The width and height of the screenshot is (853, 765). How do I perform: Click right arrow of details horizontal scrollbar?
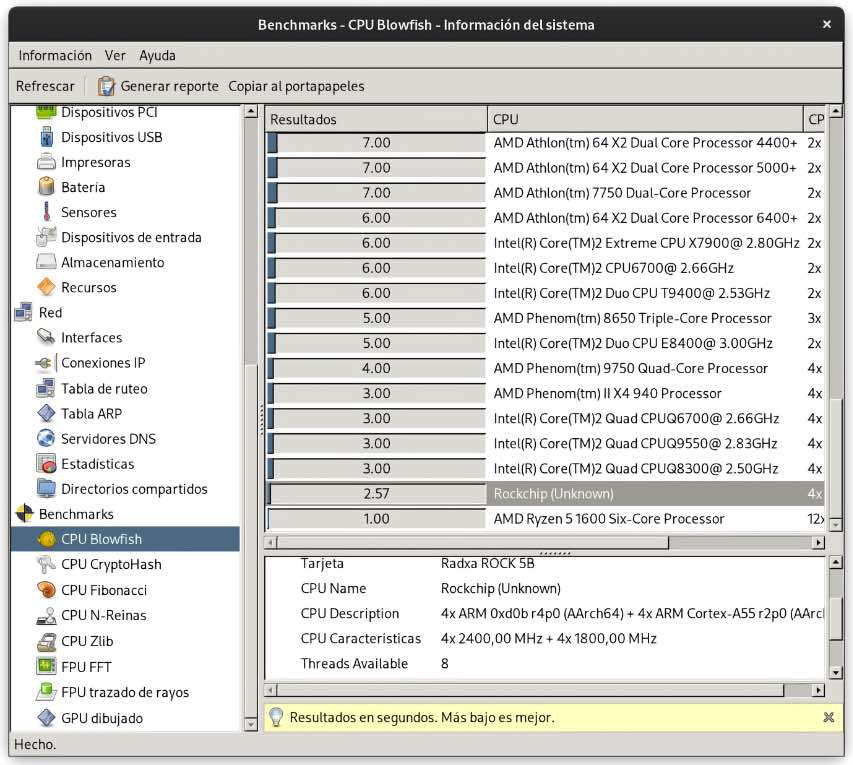click(818, 690)
